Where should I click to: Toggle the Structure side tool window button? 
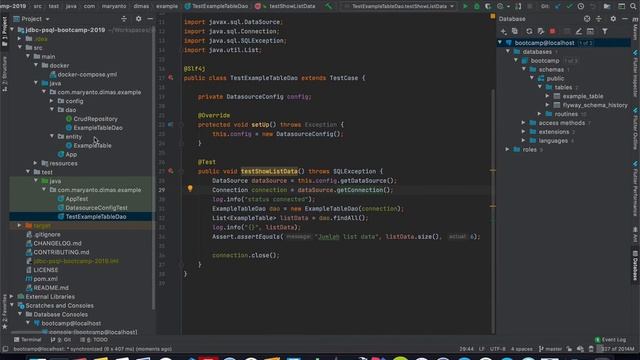pyautogui.click(x=4, y=74)
